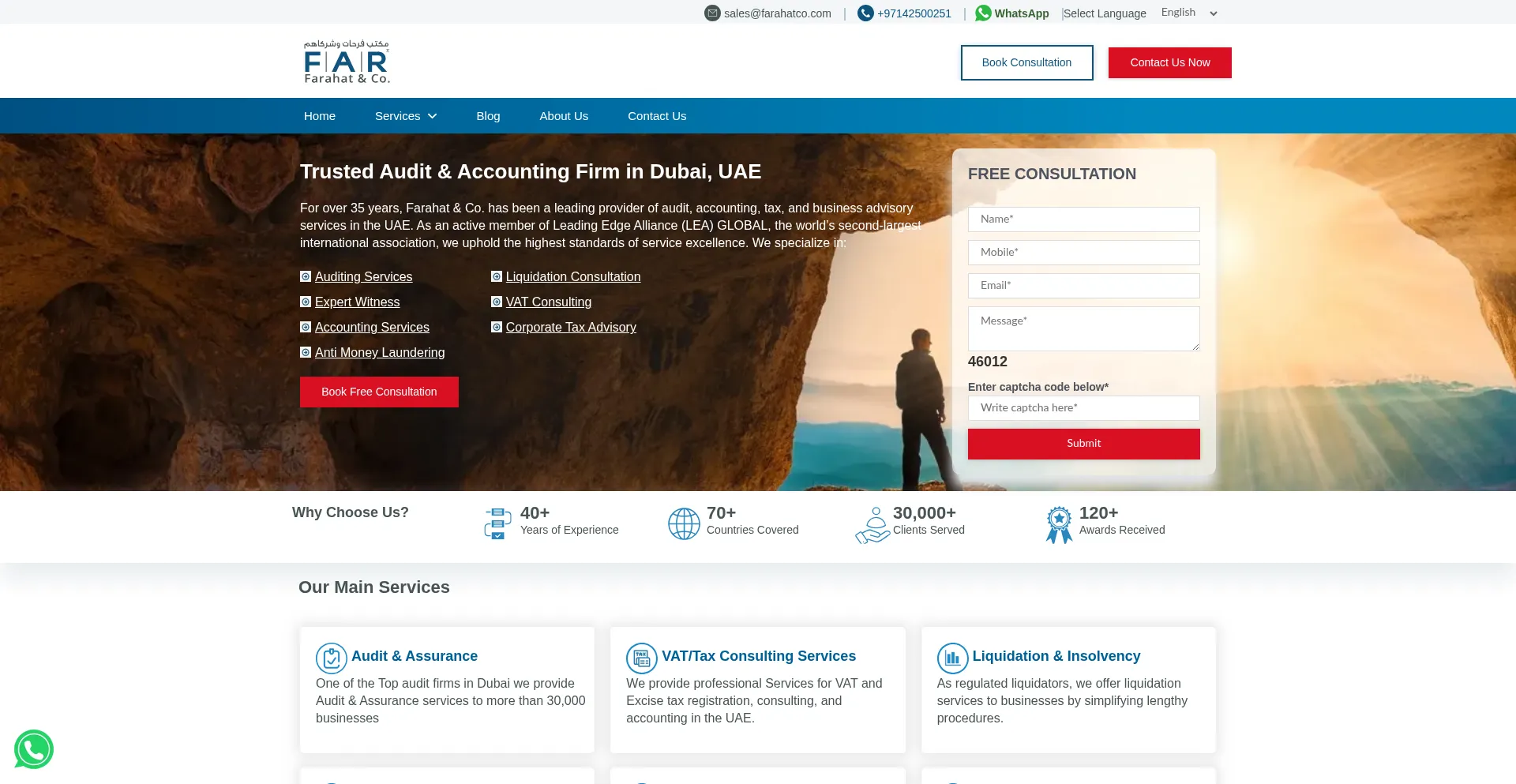The image size is (1516, 784).
Task: Go to the Blog page
Action: click(488, 116)
